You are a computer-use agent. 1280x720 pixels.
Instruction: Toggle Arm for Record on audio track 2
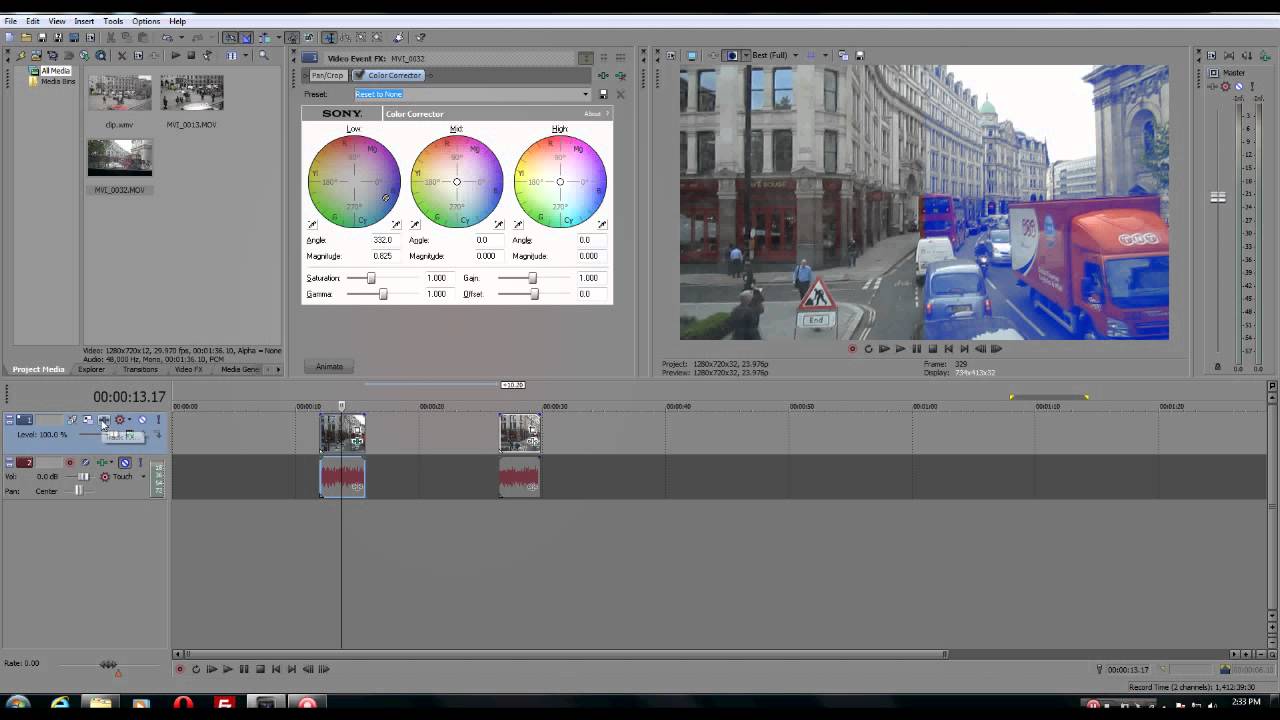click(70, 463)
